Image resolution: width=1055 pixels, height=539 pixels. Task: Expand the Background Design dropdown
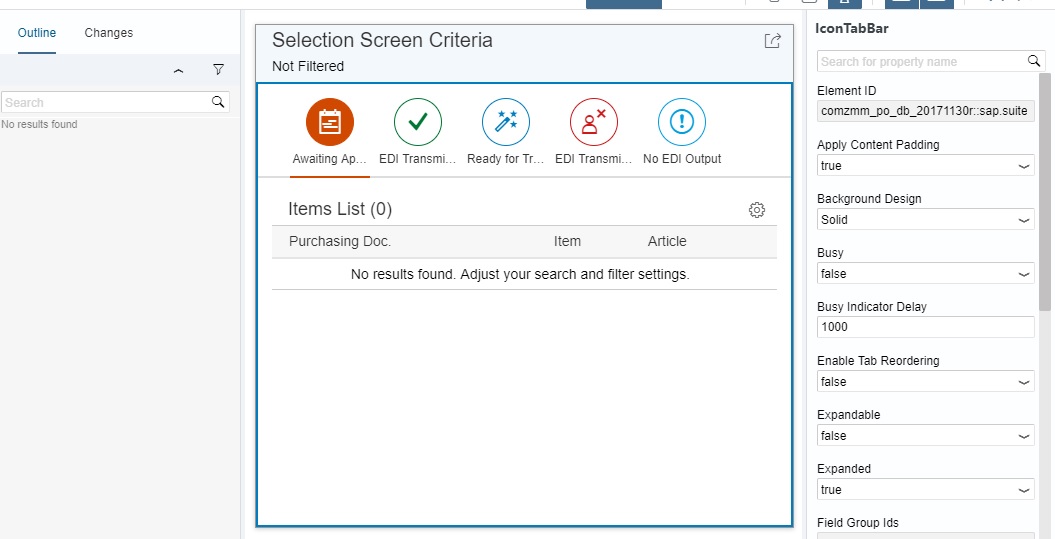(x=925, y=219)
